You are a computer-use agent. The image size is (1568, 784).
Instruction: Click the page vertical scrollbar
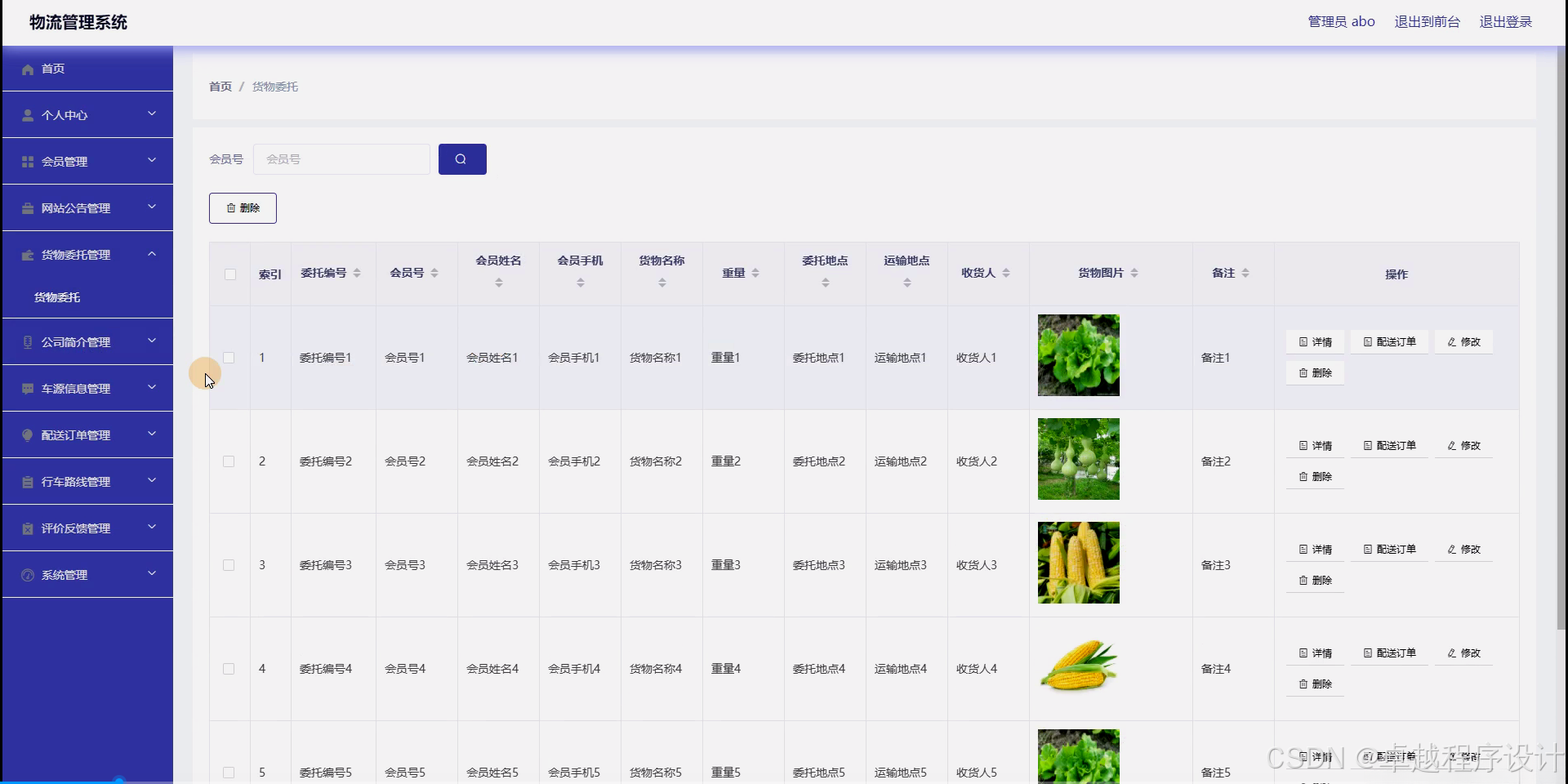click(x=1561, y=339)
